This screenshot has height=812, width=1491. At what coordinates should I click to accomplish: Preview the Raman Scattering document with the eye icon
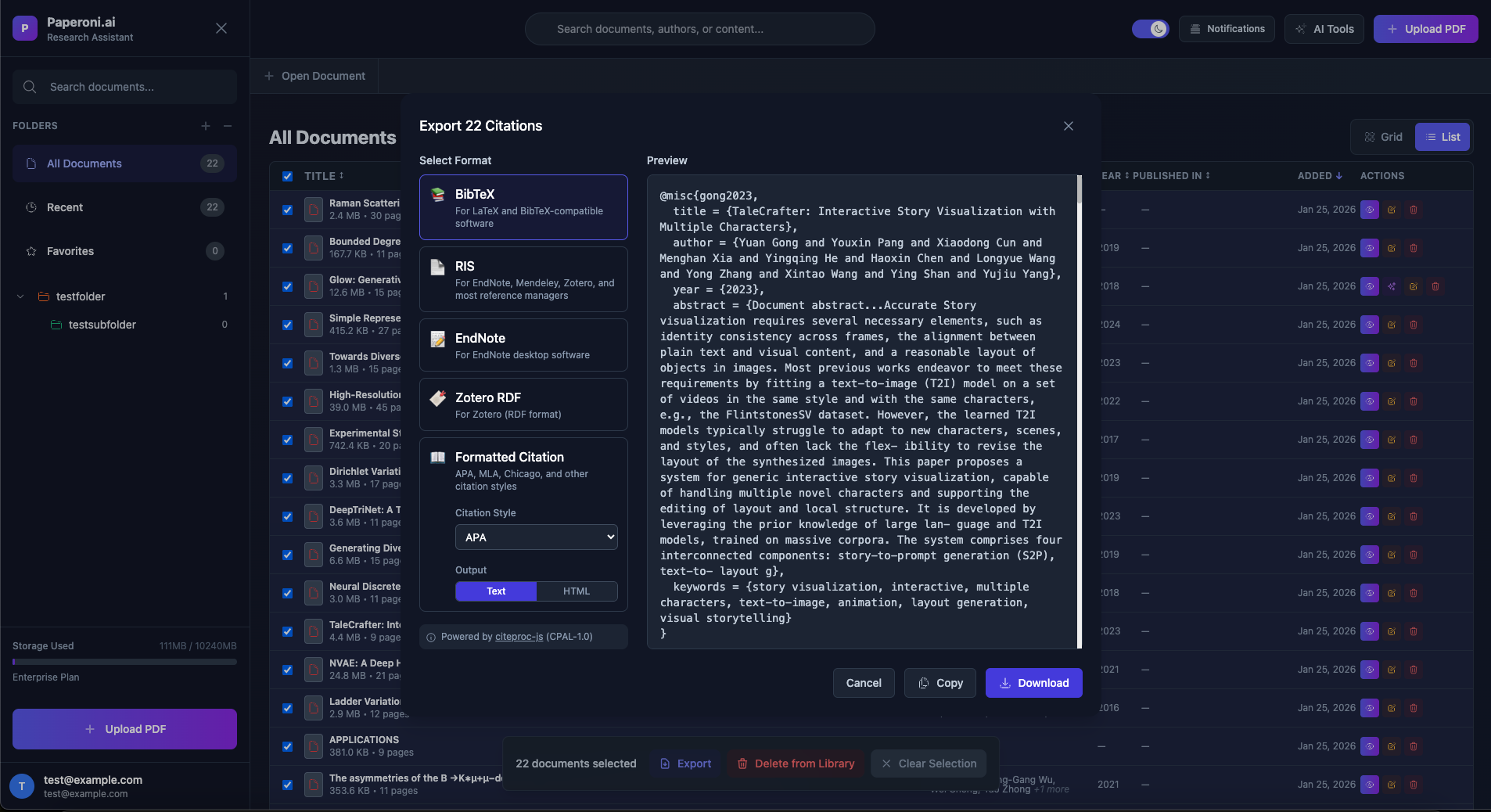point(1369,210)
